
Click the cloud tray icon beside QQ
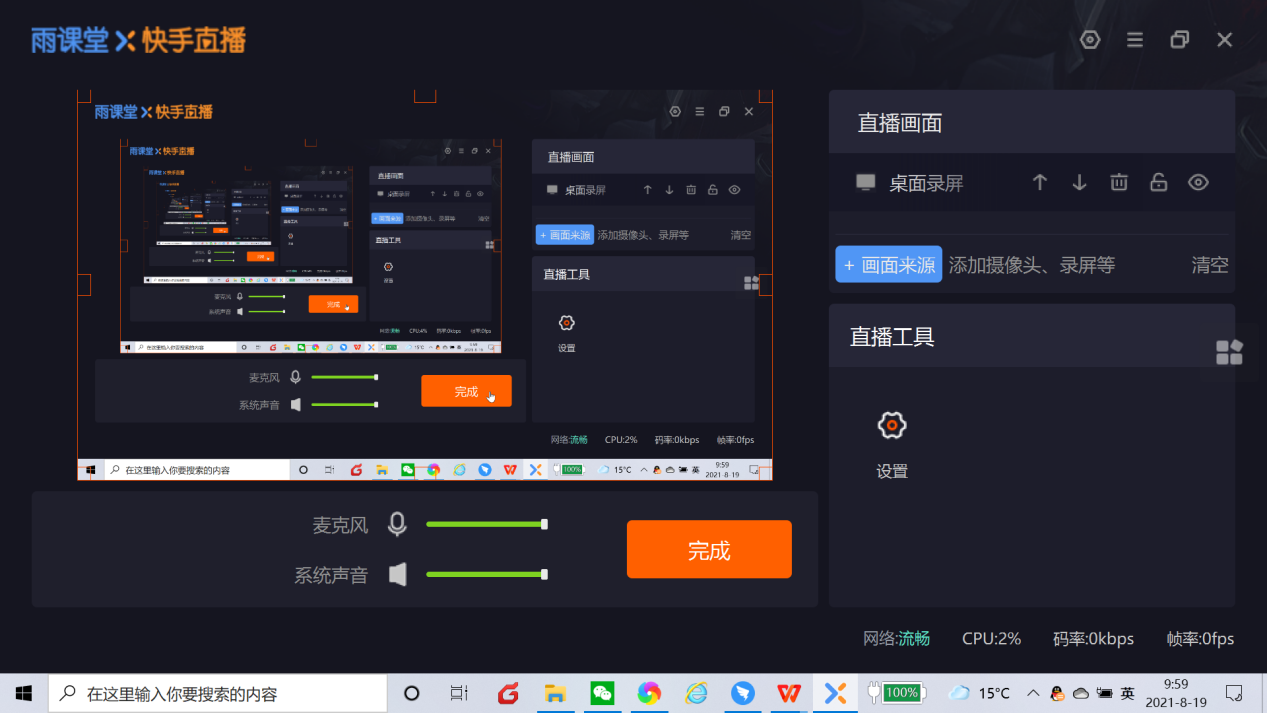tap(1081, 693)
